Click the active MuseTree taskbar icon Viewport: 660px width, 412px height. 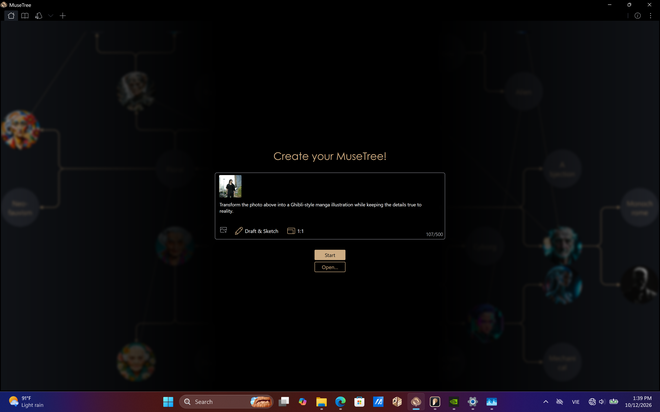click(416, 401)
